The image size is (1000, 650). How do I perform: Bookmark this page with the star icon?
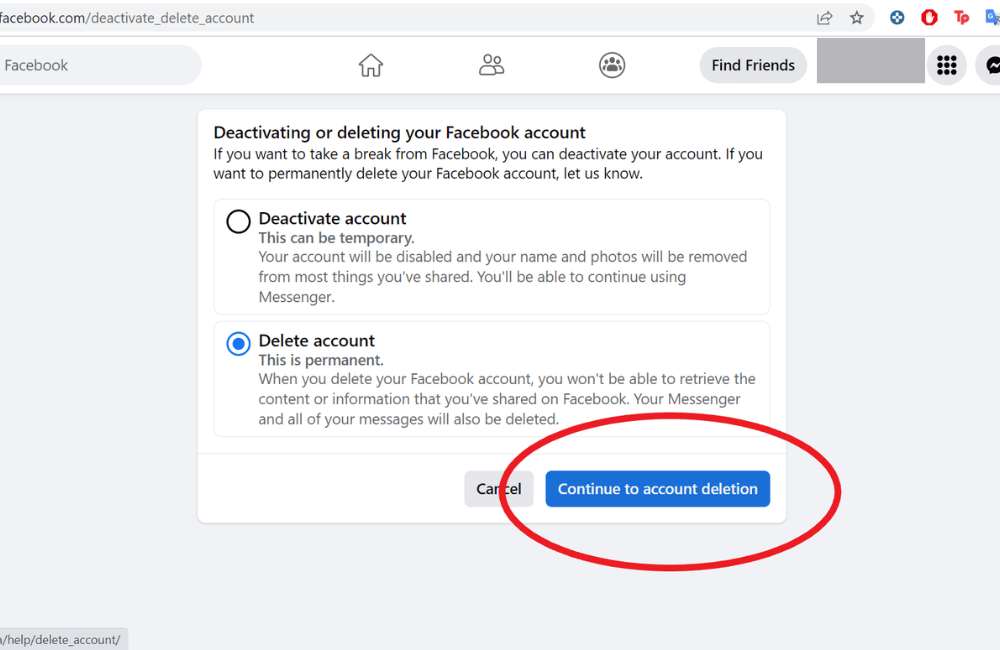pos(857,17)
